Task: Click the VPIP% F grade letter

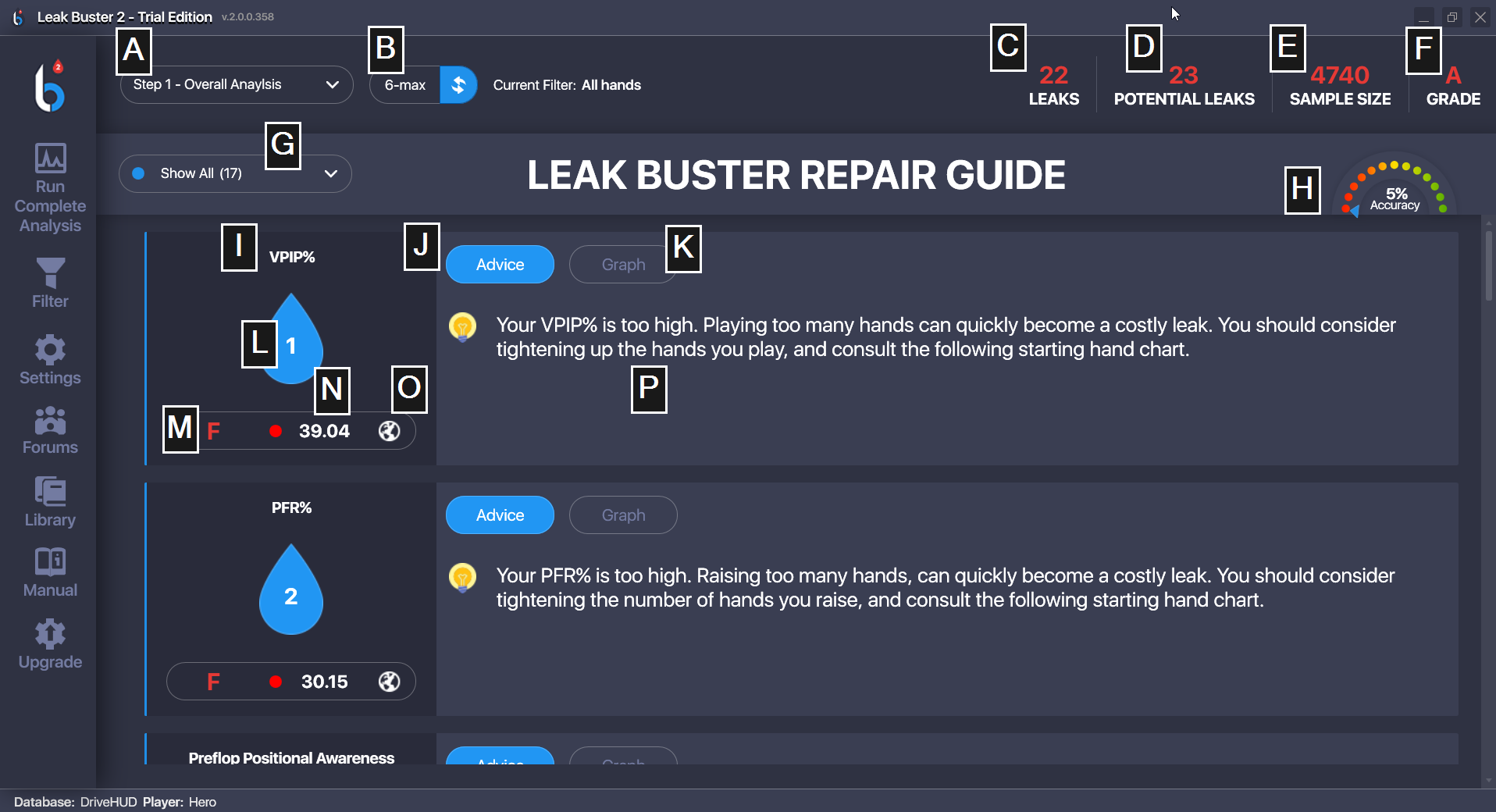Action: [x=213, y=431]
